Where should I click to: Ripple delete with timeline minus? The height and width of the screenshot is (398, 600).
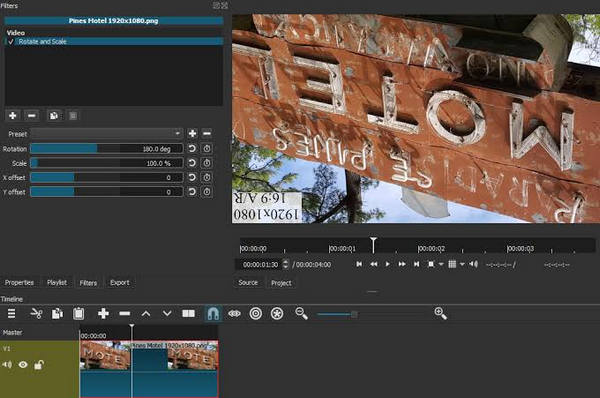125,313
